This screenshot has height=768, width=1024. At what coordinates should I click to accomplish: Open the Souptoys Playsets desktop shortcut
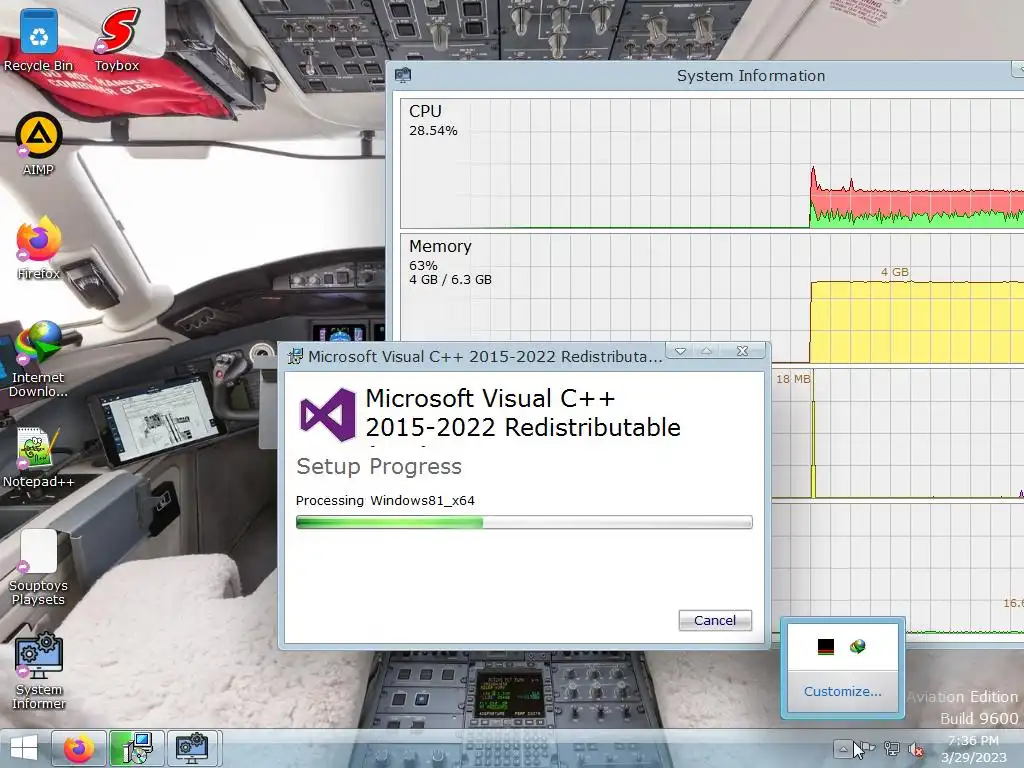39,567
